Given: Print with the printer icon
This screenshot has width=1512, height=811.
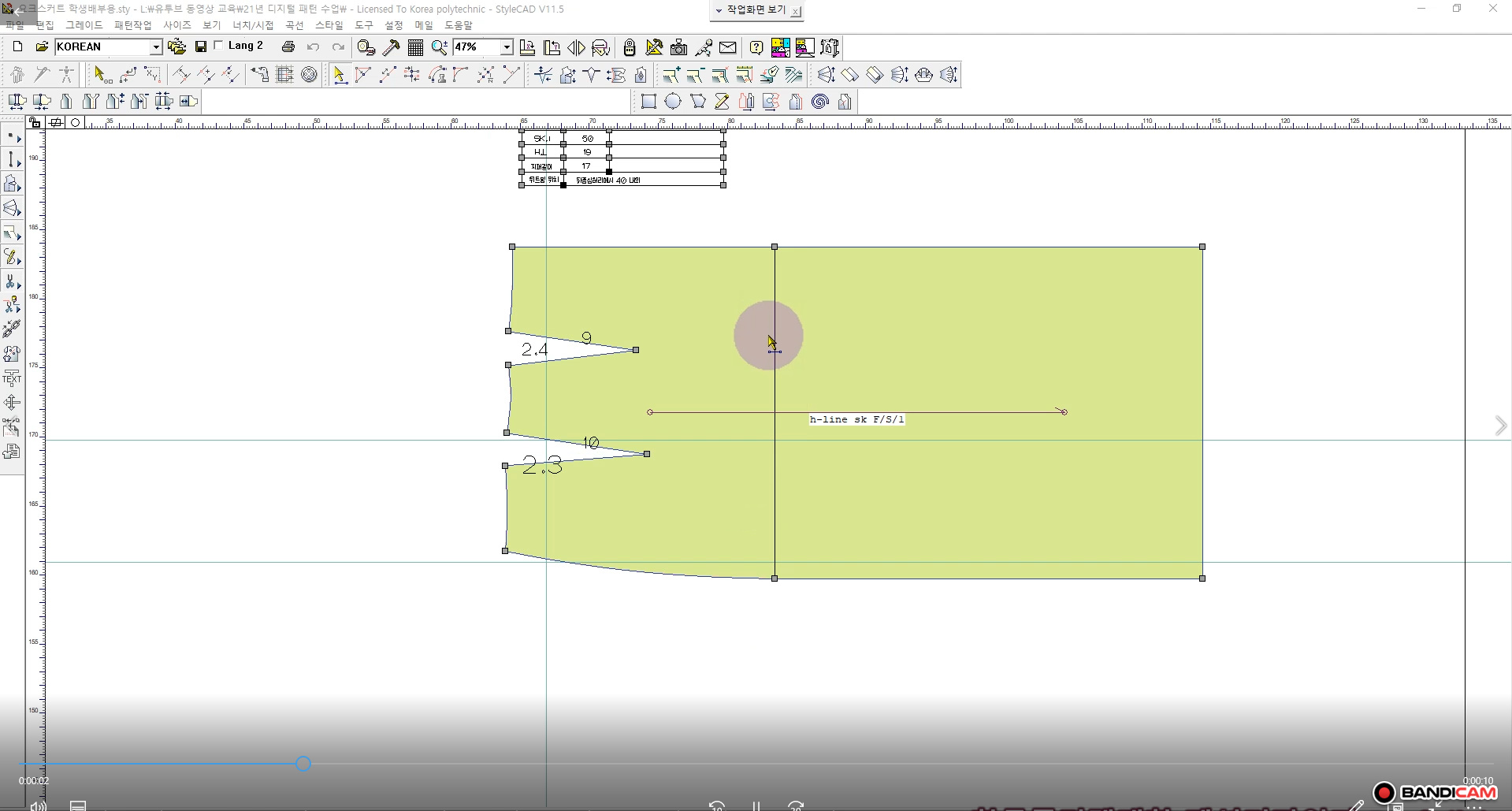Looking at the screenshot, I should [x=288, y=47].
